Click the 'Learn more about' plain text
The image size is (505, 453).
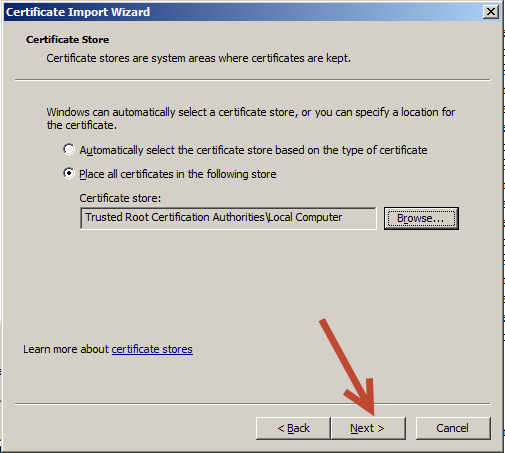click(66, 349)
